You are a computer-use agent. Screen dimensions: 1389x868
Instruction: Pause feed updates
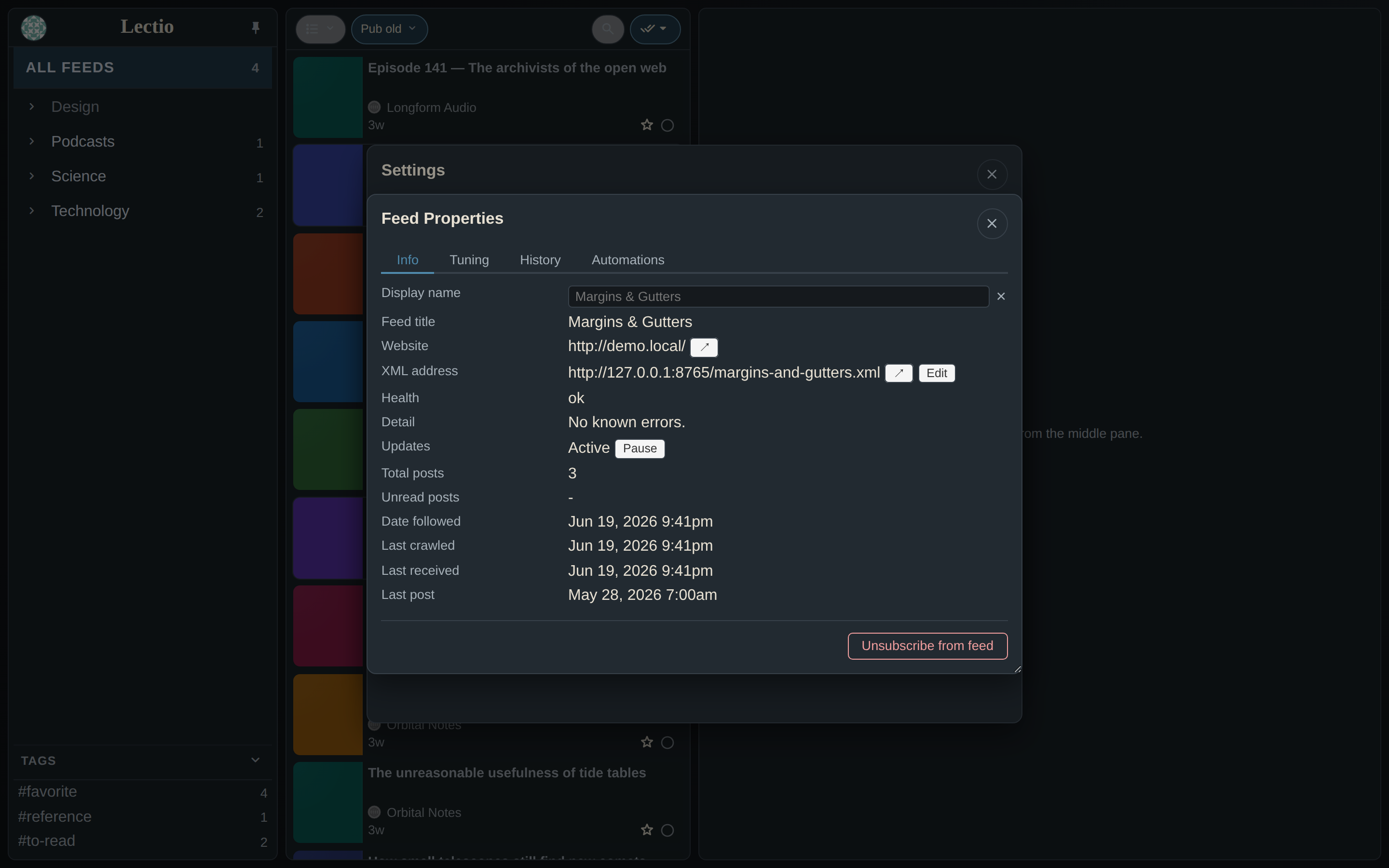(x=640, y=449)
